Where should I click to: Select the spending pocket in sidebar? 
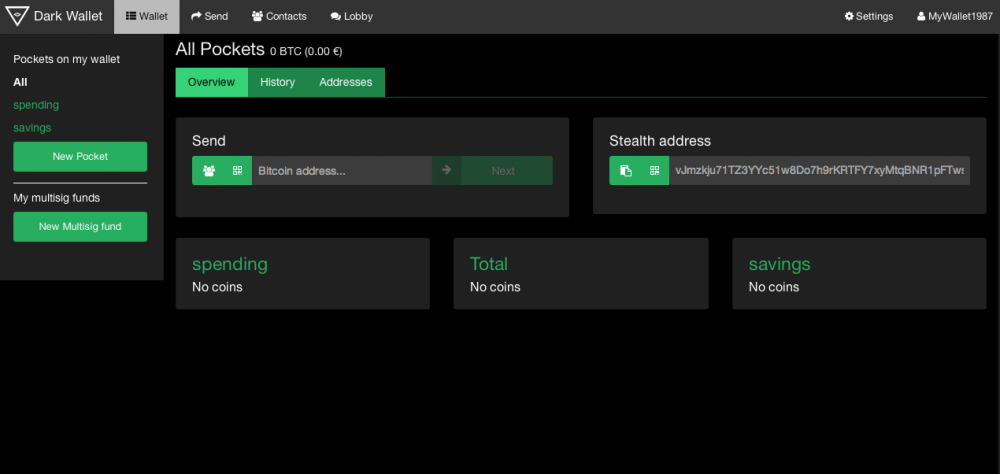tap(36, 105)
